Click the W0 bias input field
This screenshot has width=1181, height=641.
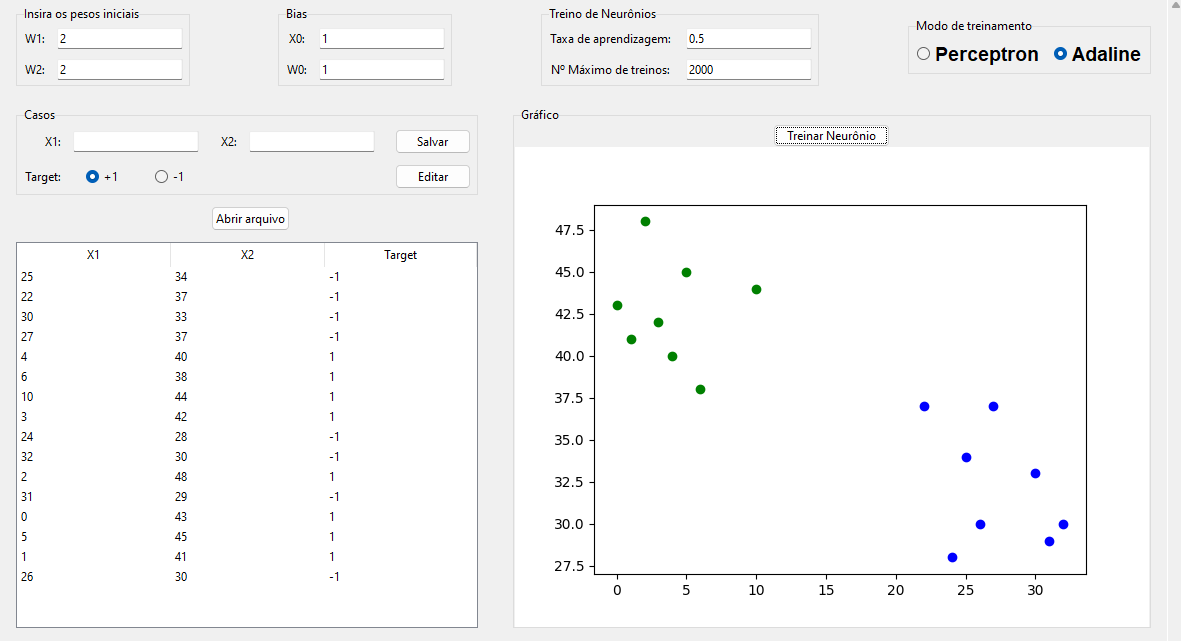click(382, 70)
